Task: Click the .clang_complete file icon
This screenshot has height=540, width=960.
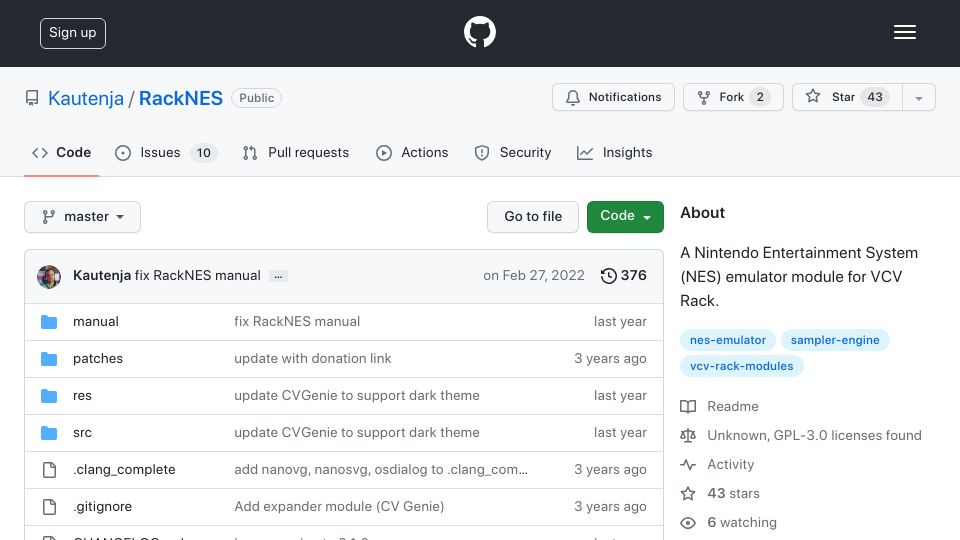Action: point(49,470)
